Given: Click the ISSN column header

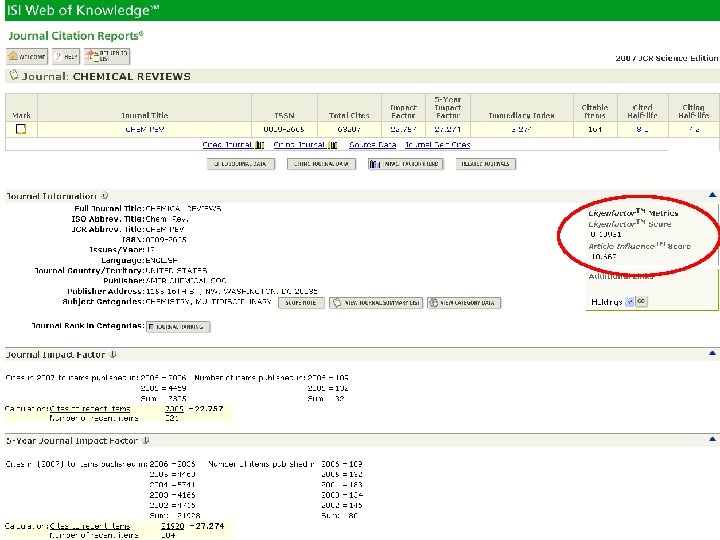Looking at the screenshot, I should (x=284, y=115).
